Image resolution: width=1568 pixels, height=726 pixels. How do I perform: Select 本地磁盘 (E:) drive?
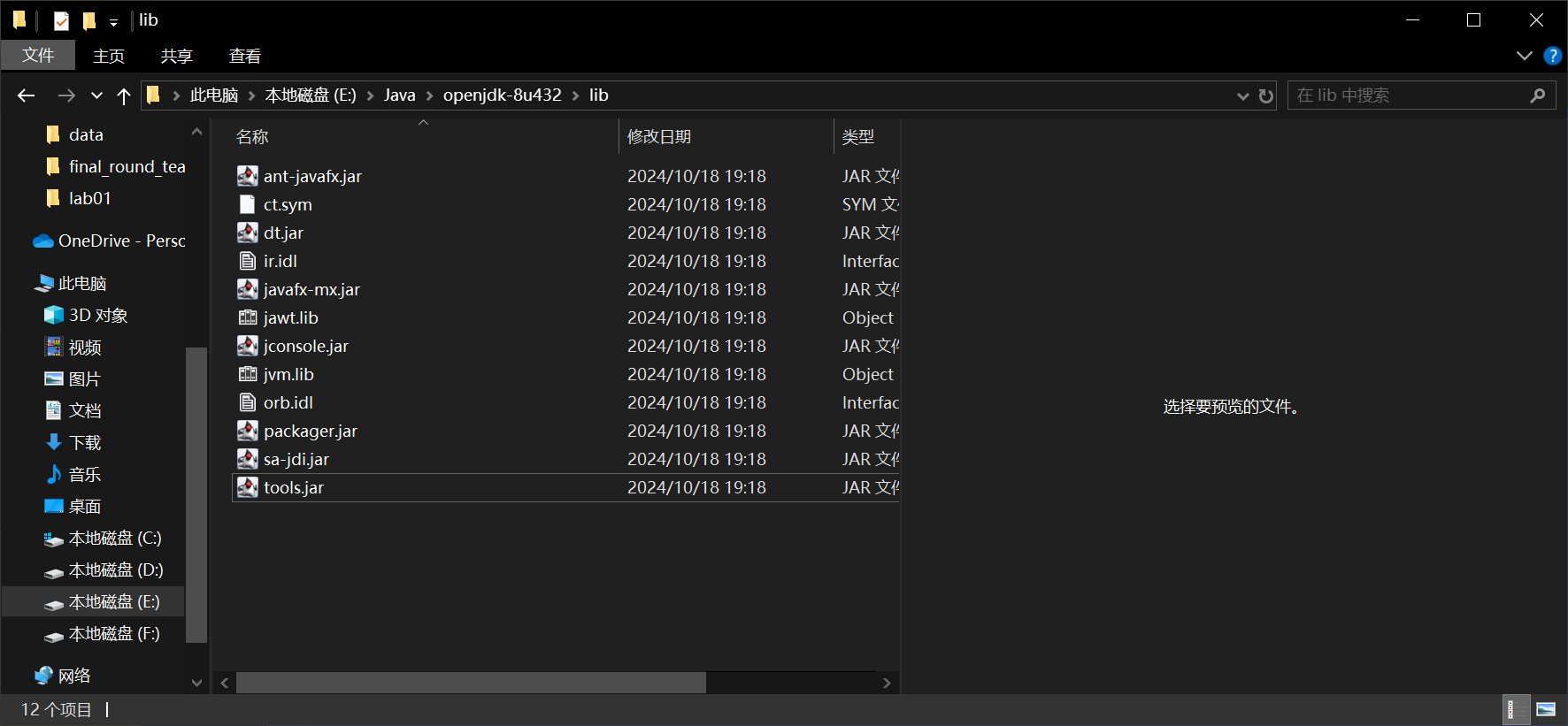click(93, 601)
